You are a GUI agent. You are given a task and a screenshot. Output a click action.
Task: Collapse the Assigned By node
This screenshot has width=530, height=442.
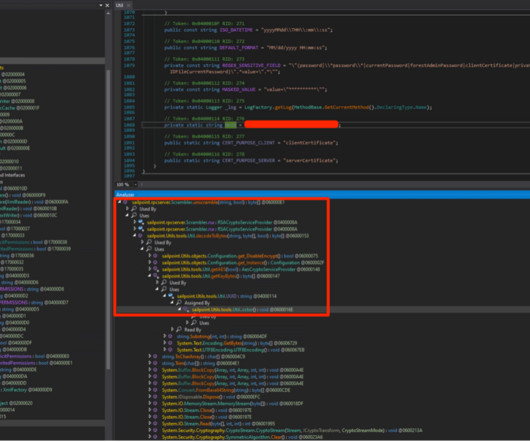172,303
